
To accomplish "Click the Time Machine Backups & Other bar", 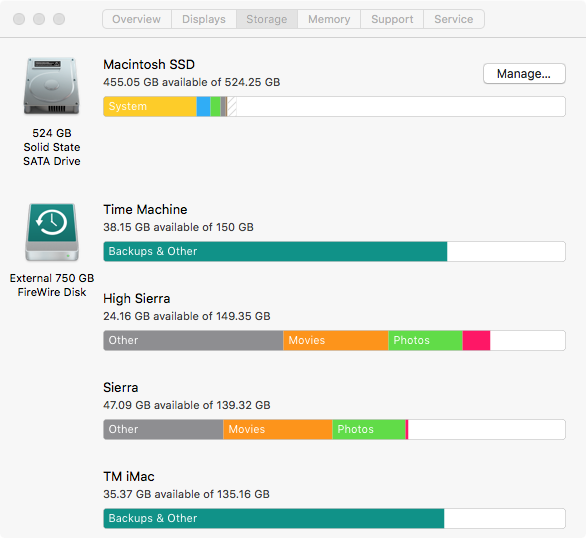I will coord(275,251).
